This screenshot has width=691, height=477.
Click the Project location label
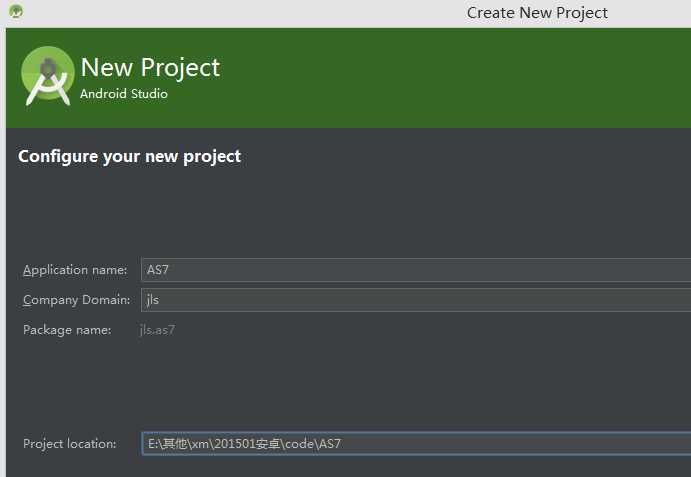click(70, 443)
